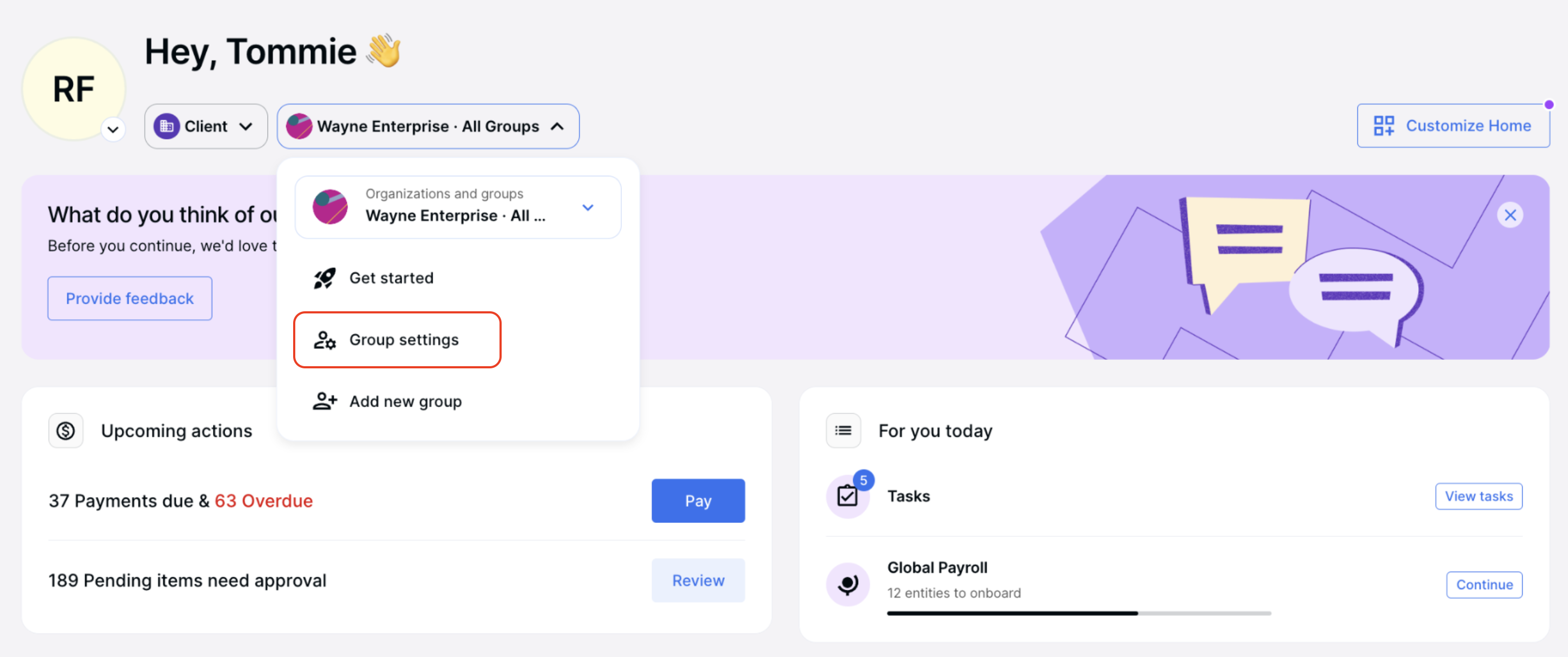Click the Upcoming actions dollar icon

pos(66,430)
